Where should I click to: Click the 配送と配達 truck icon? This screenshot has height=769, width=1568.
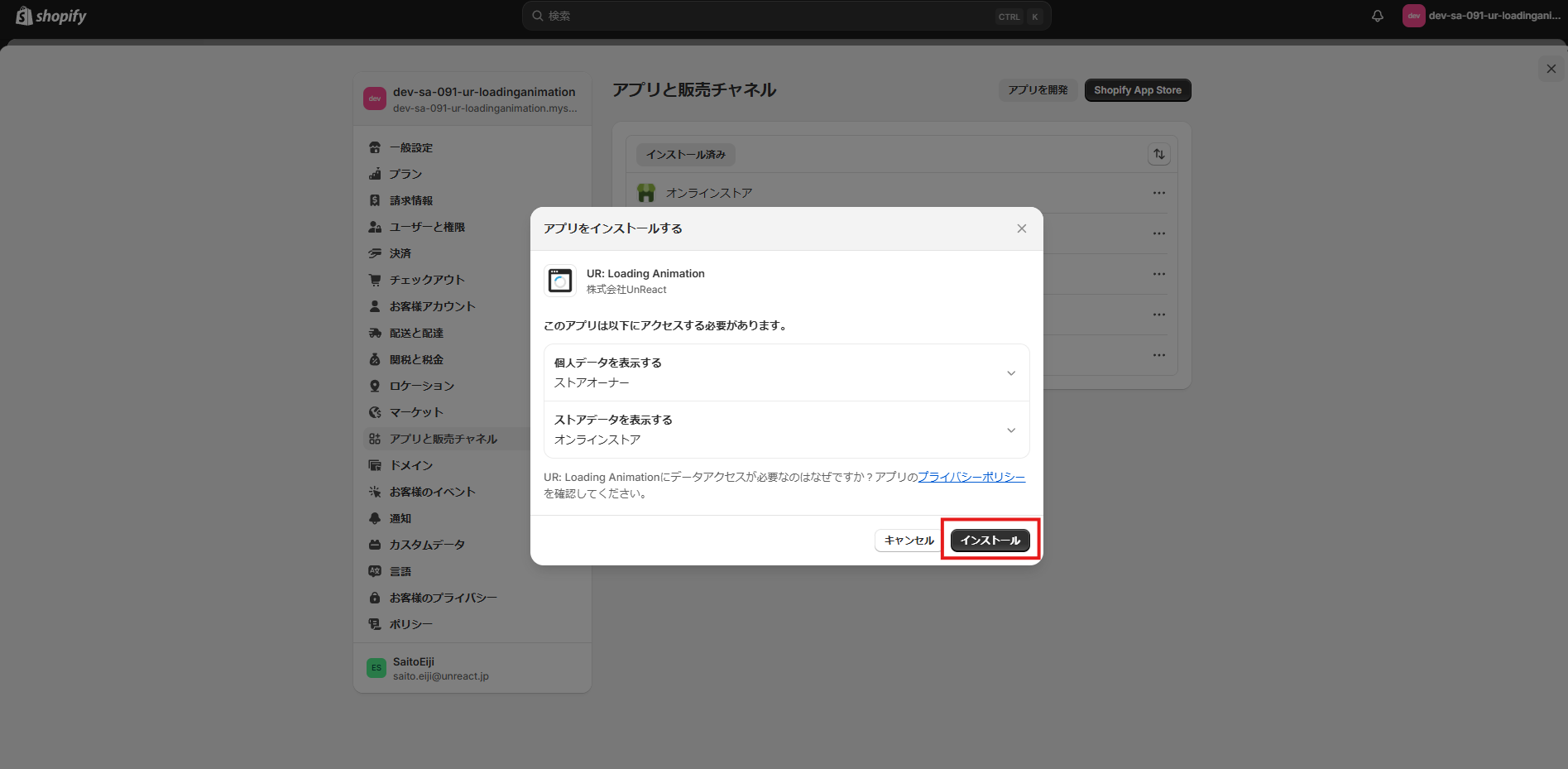click(376, 333)
